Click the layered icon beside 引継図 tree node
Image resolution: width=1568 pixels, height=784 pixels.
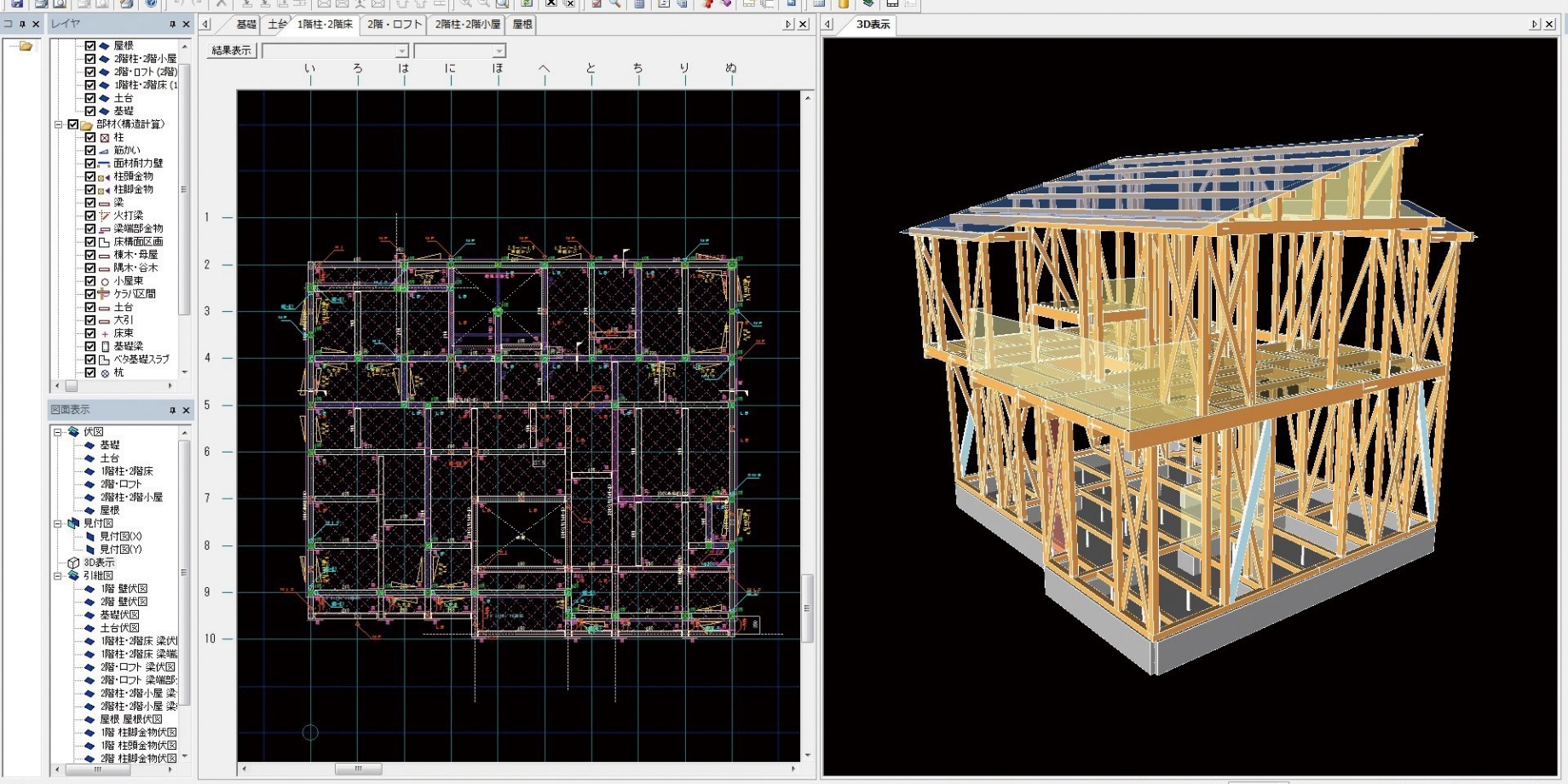[73, 576]
